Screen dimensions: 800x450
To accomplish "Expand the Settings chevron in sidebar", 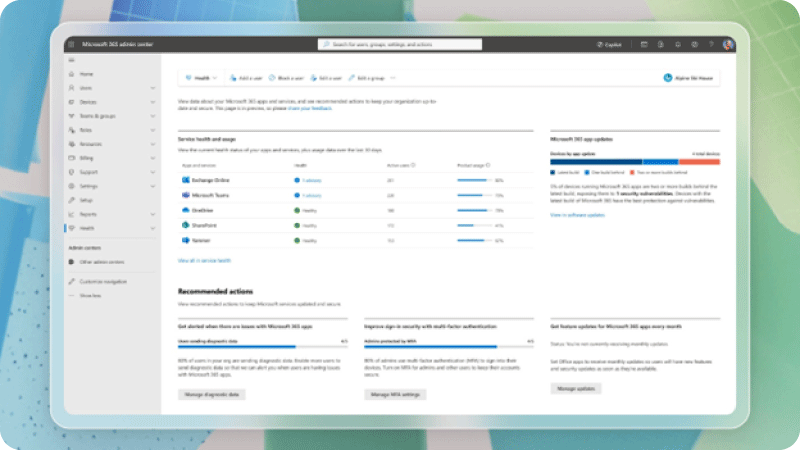I will pos(153,186).
